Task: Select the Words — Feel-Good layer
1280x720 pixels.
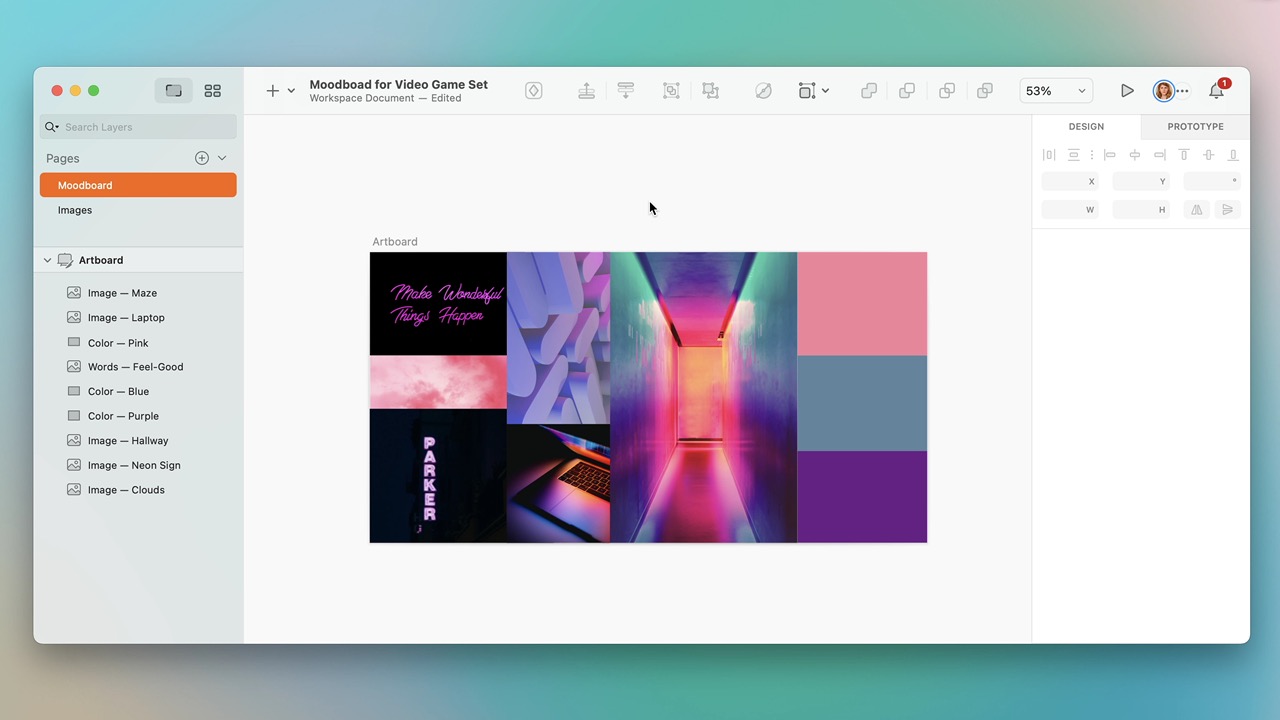Action: pyautogui.click(x=138, y=367)
